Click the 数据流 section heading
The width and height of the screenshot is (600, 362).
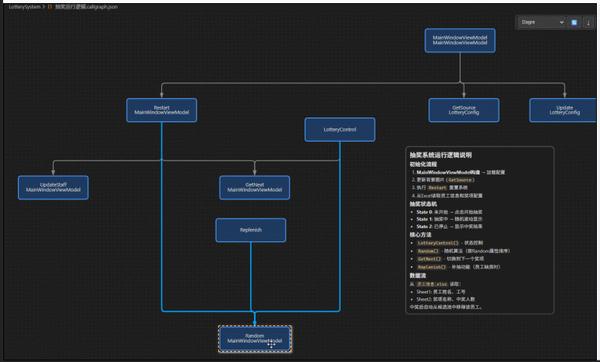tap(418, 276)
